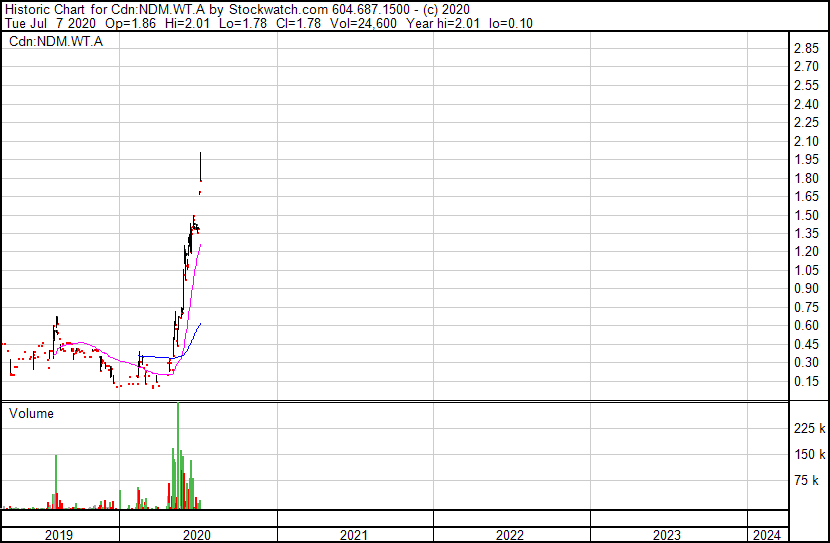Click the tall green 2019 volume spike
Image resolution: width=830 pixels, height=543 pixels.
(56, 482)
